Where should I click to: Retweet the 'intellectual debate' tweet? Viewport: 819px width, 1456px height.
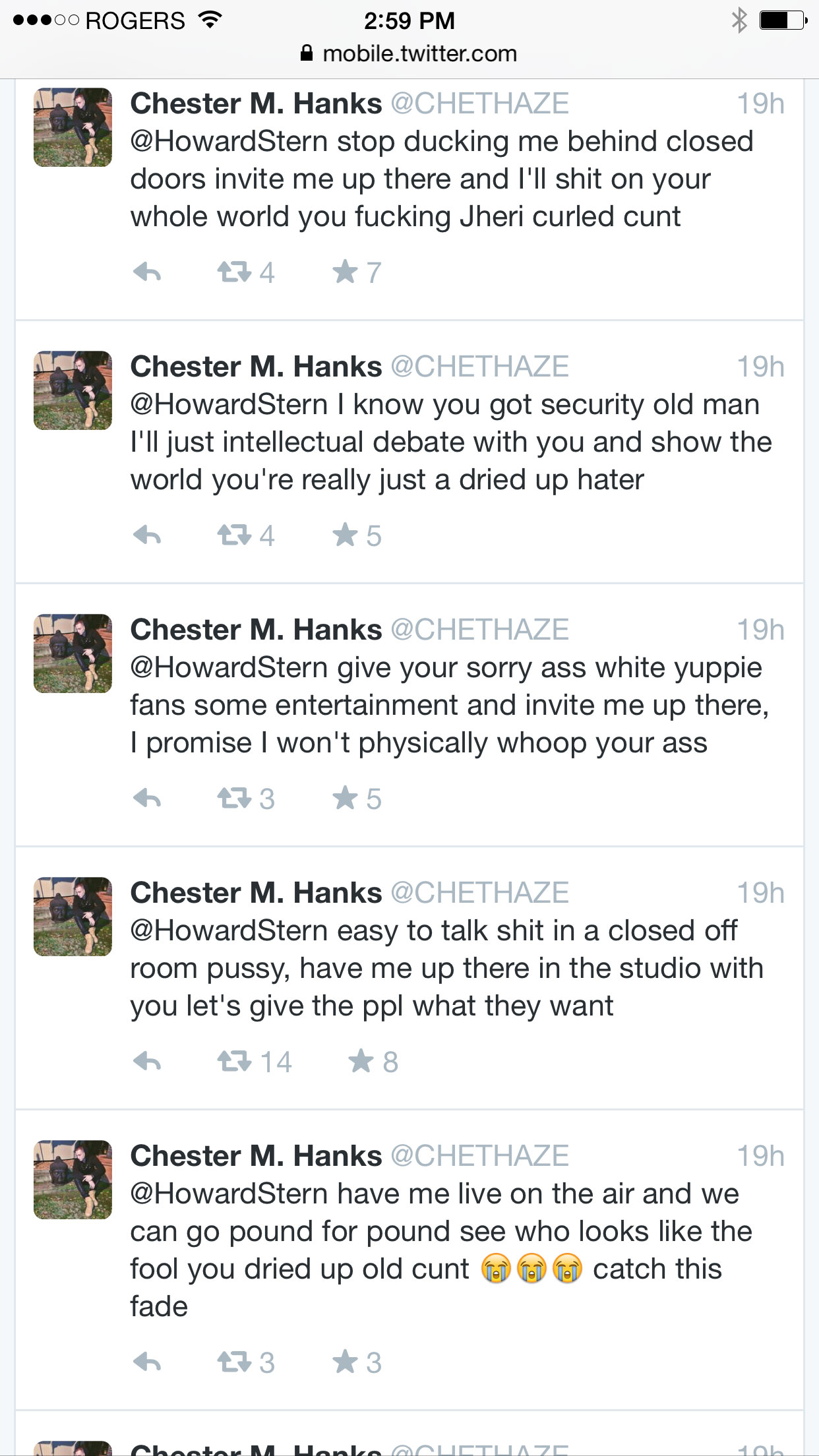coord(234,535)
